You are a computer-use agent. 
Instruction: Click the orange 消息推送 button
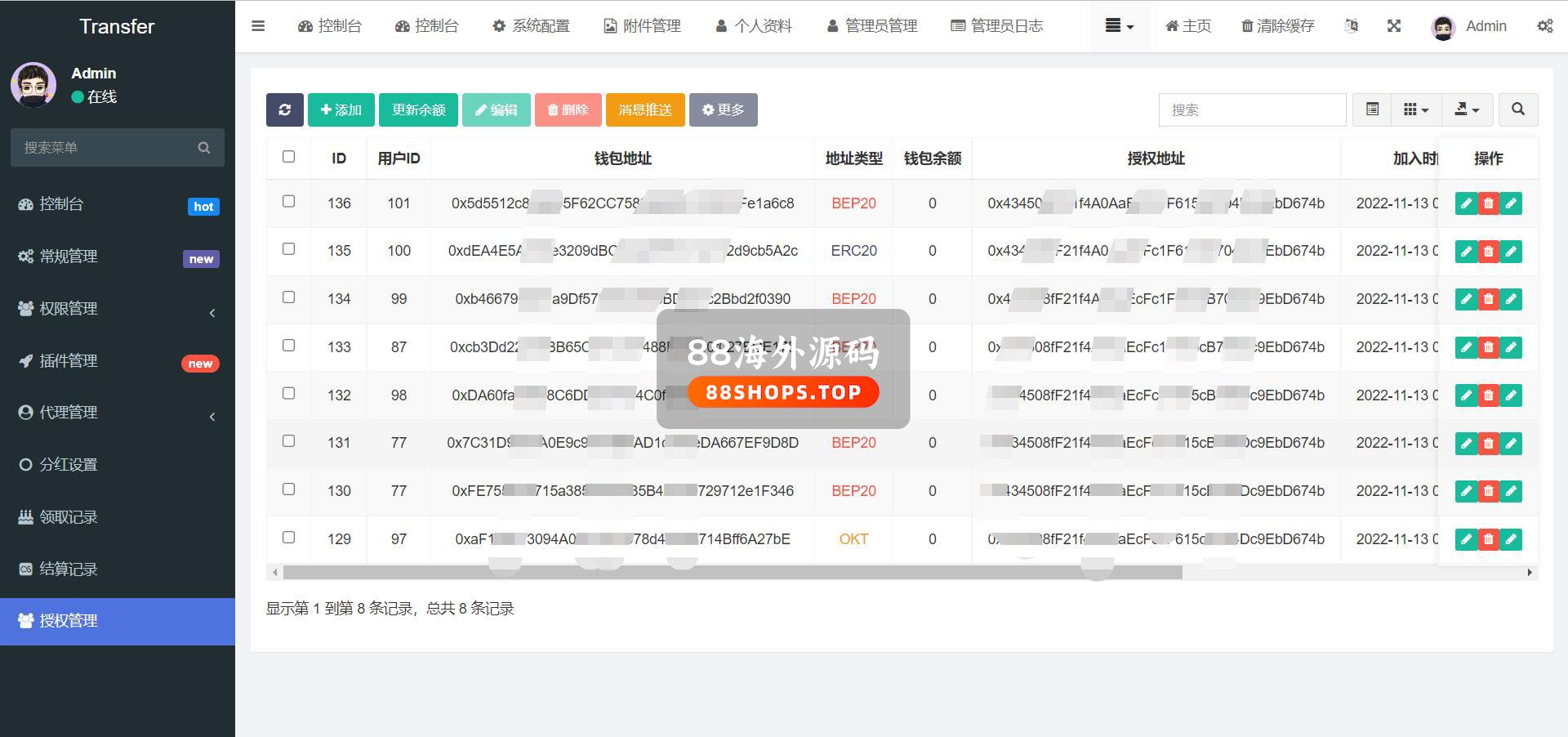[644, 109]
